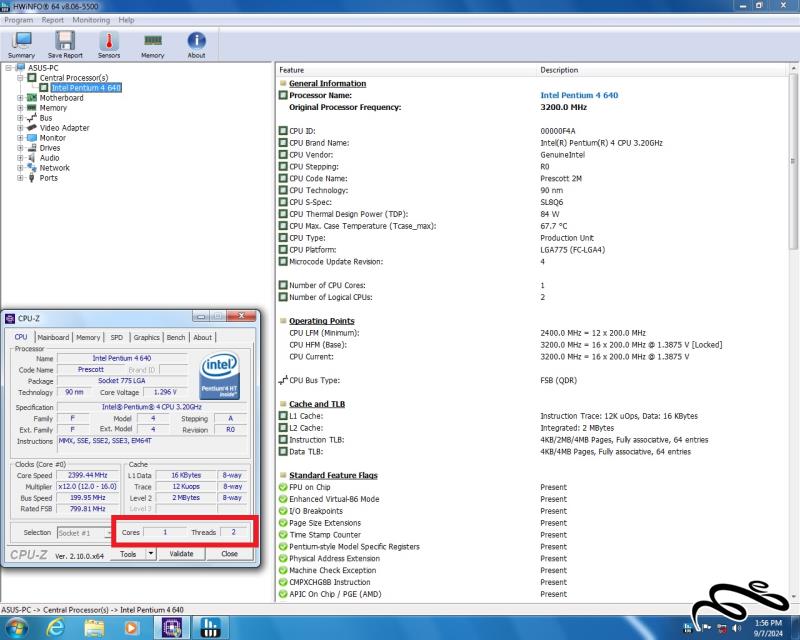Expand the Ports branch
This screenshot has width=800, height=640.
point(20,178)
